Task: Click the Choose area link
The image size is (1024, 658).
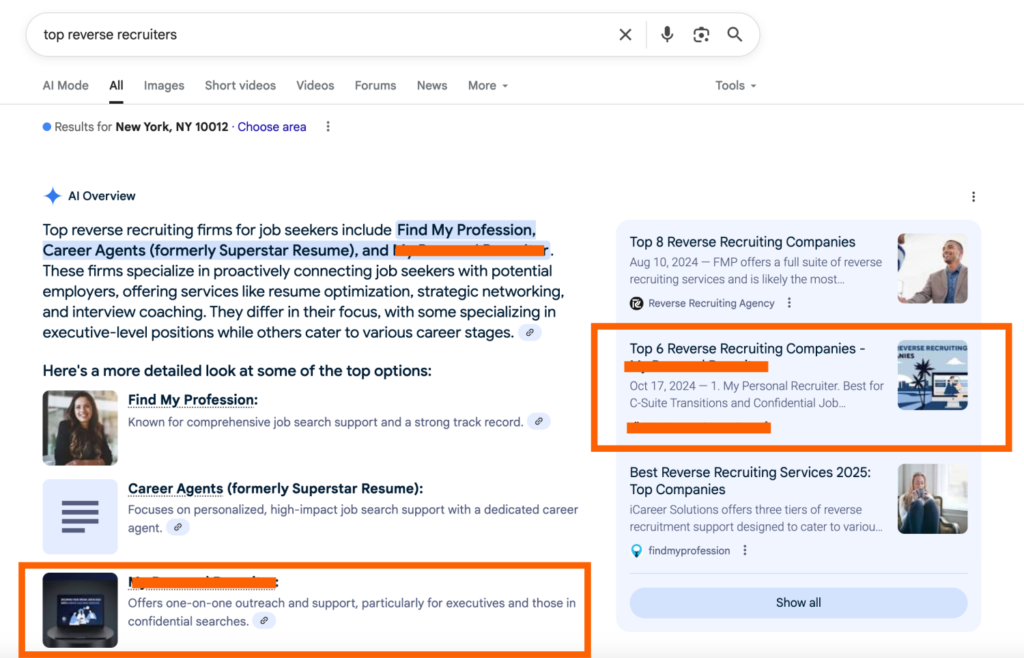Action: 272,127
